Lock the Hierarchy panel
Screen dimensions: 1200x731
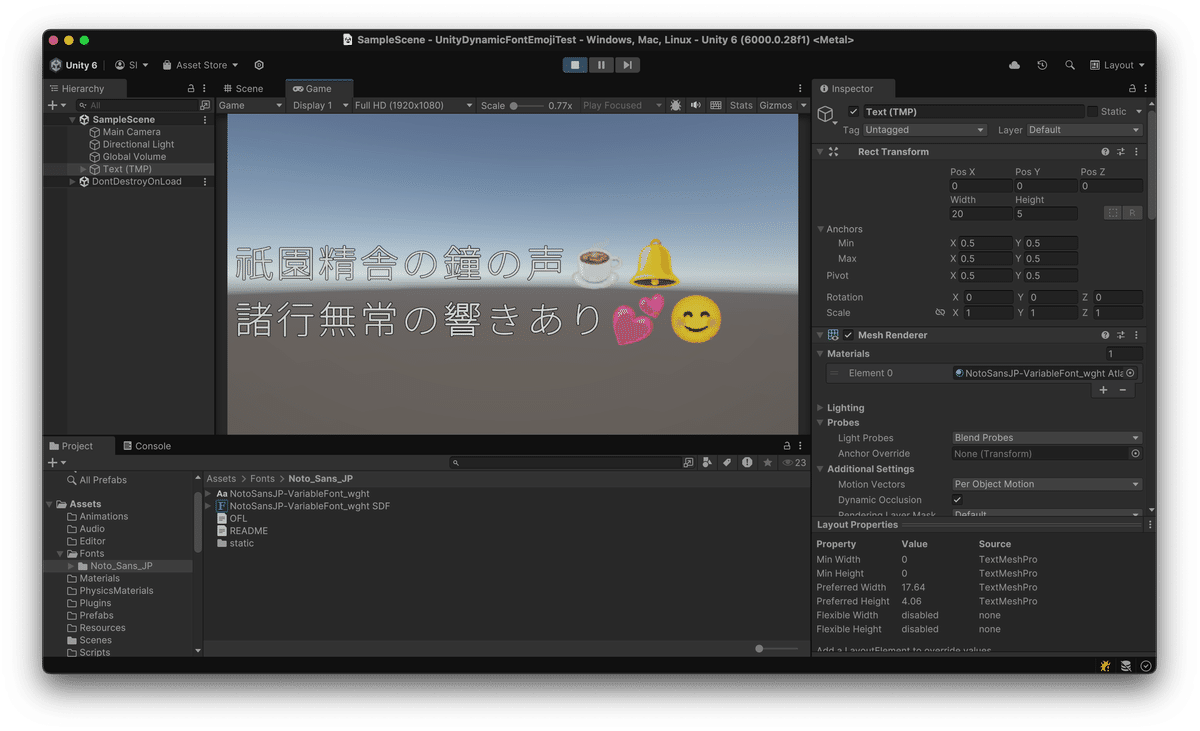click(191, 88)
